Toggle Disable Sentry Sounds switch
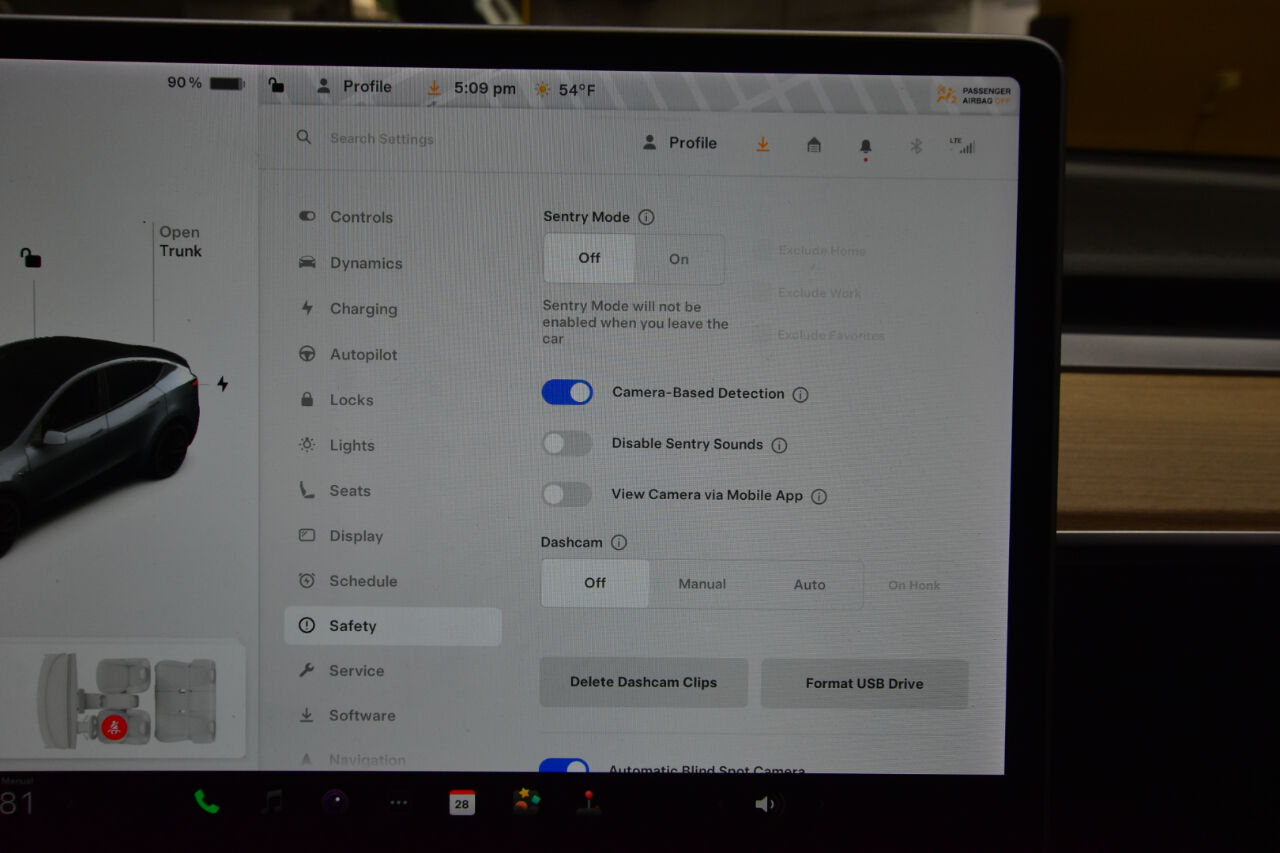 567,443
